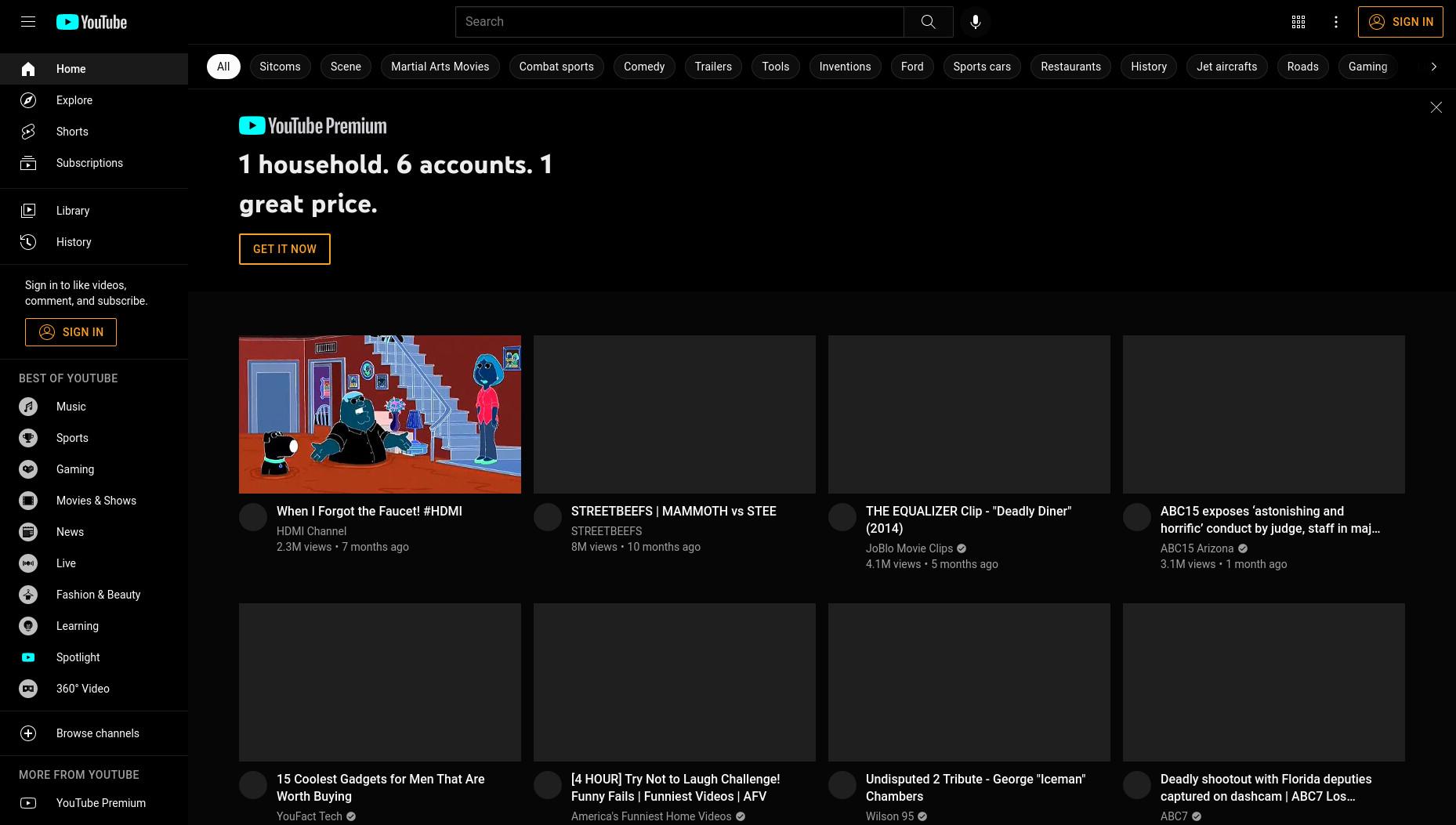The width and height of the screenshot is (1456, 825).
Task: Open THE EQUALIZER Deadly Diner title
Action: [969, 519]
